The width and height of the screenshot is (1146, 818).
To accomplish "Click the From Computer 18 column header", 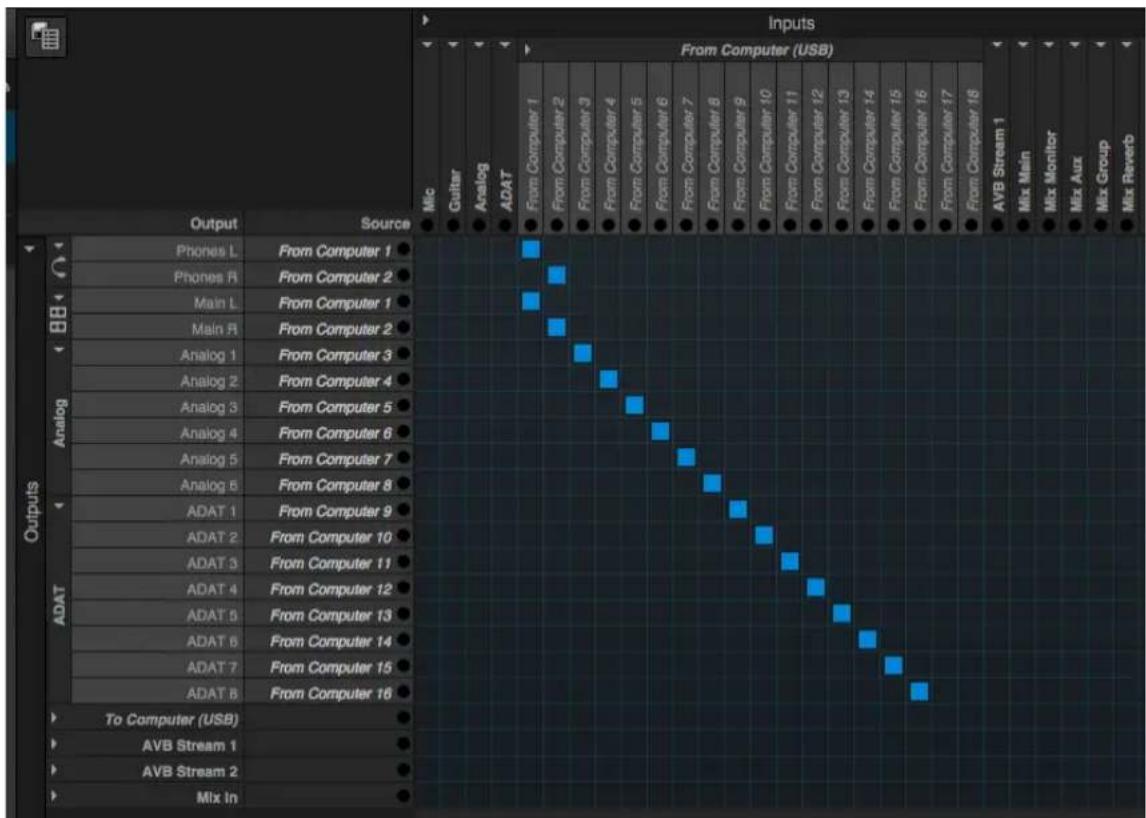I will coord(971,148).
